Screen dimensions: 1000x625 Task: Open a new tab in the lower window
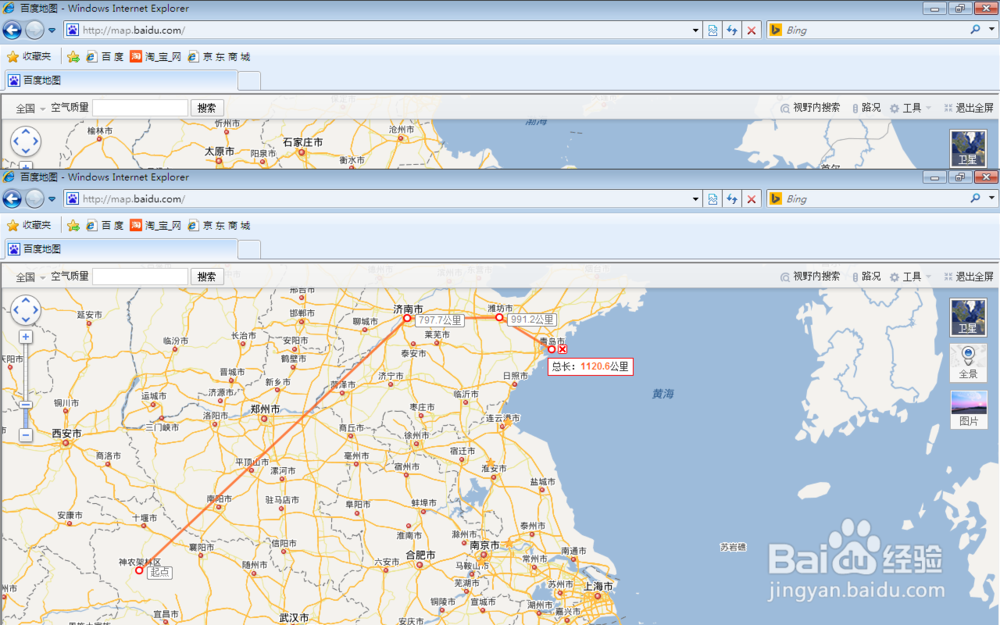pos(249,249)
